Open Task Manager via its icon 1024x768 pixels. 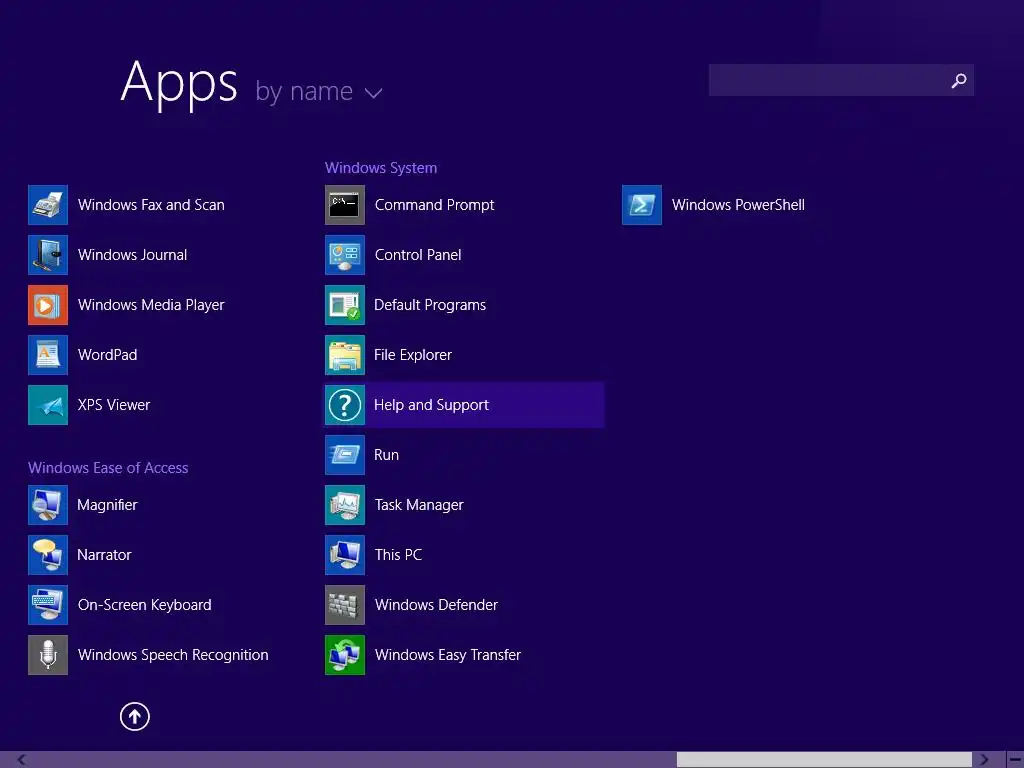click(345, 505)
